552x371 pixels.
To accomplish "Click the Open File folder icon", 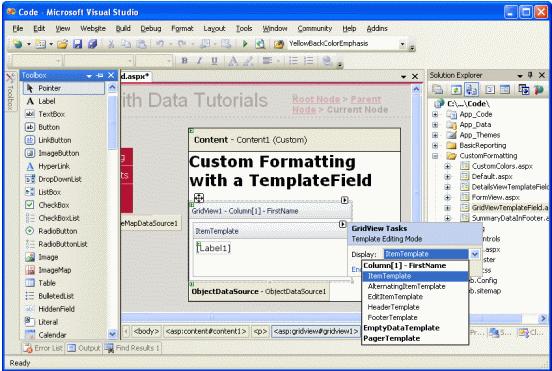I will tap(62, 44).
